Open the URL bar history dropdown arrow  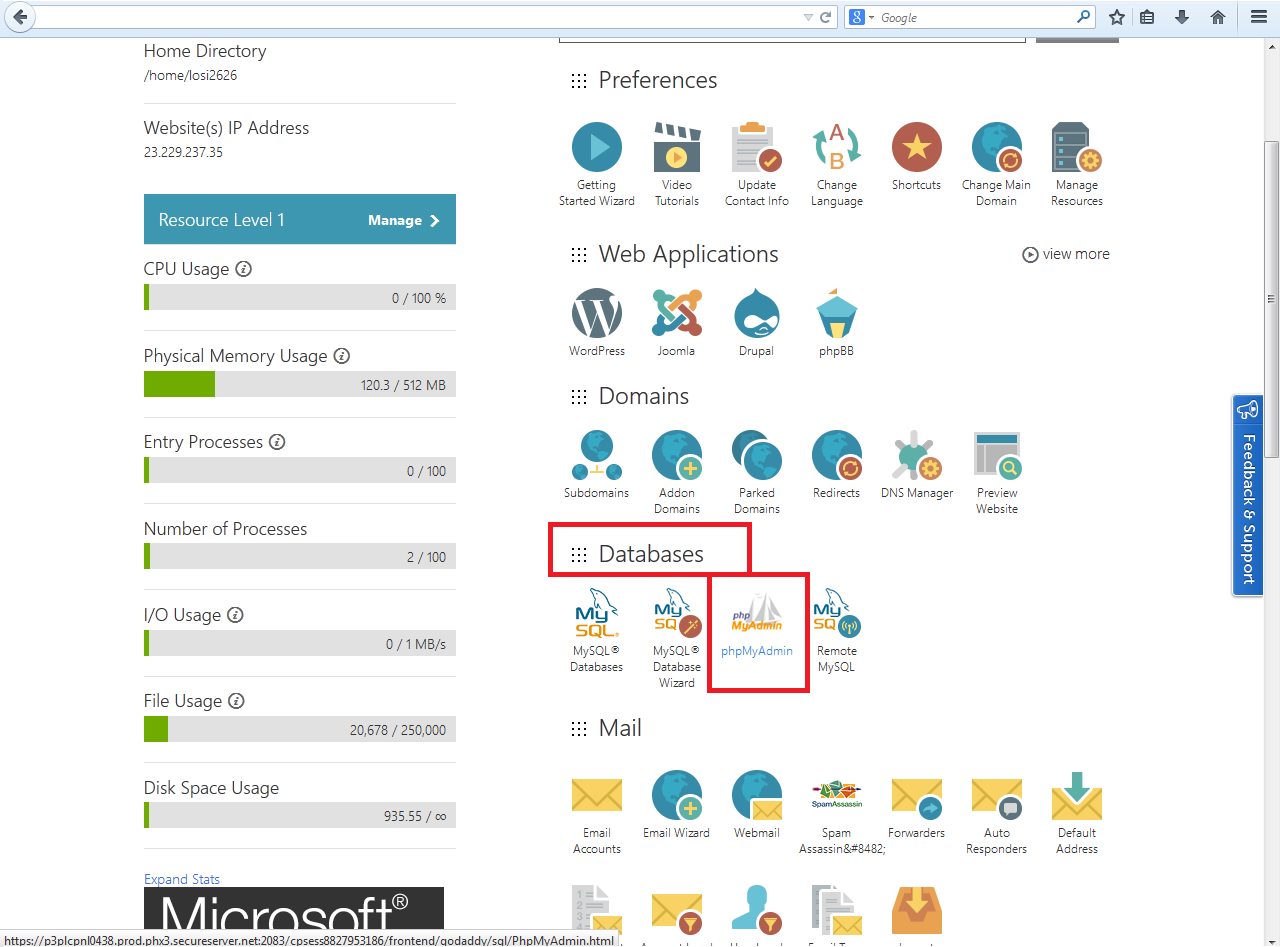[x=808, y=17]
